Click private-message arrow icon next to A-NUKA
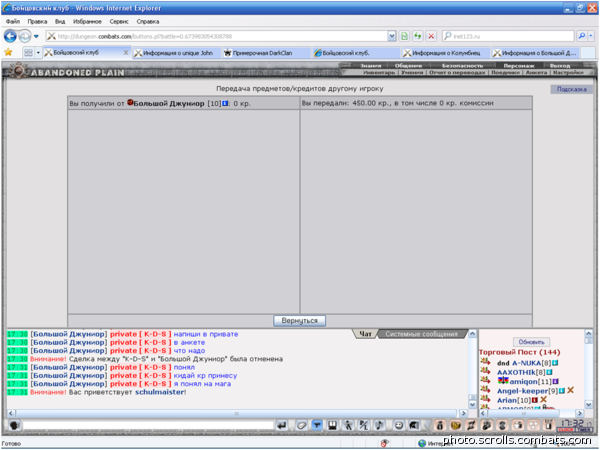The image size is (600, 450). point(486,362)
